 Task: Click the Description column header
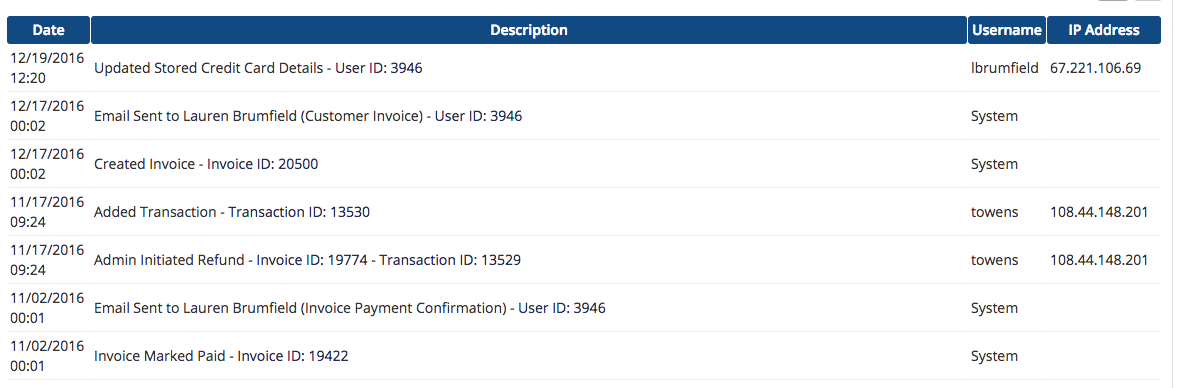[x=528, y=30]
